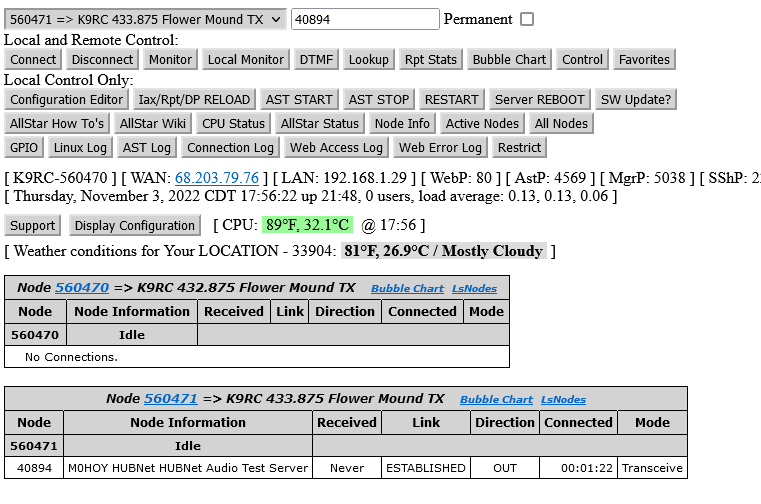Toggle the Permanent checkbox
The width and height of the screenshot is (761, 504).
click(527, 19)
